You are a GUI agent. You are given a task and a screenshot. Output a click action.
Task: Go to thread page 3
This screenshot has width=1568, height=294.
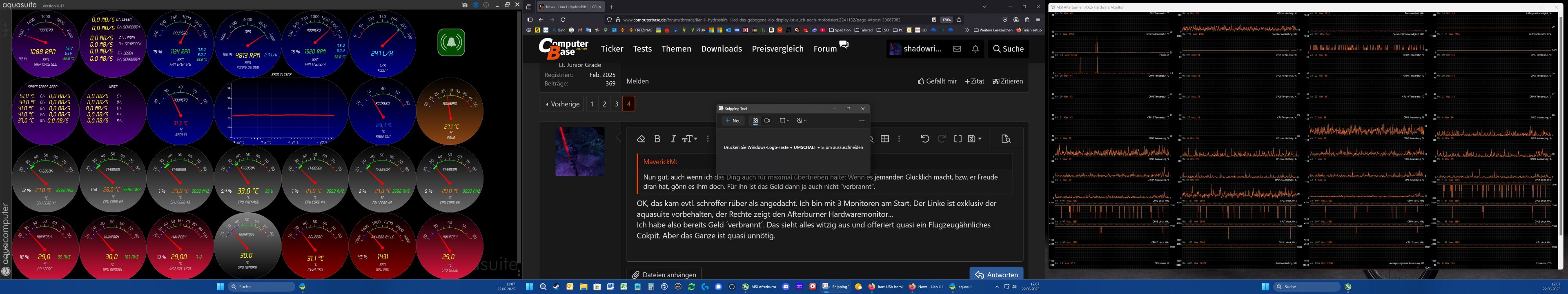(x=617, y=104)
